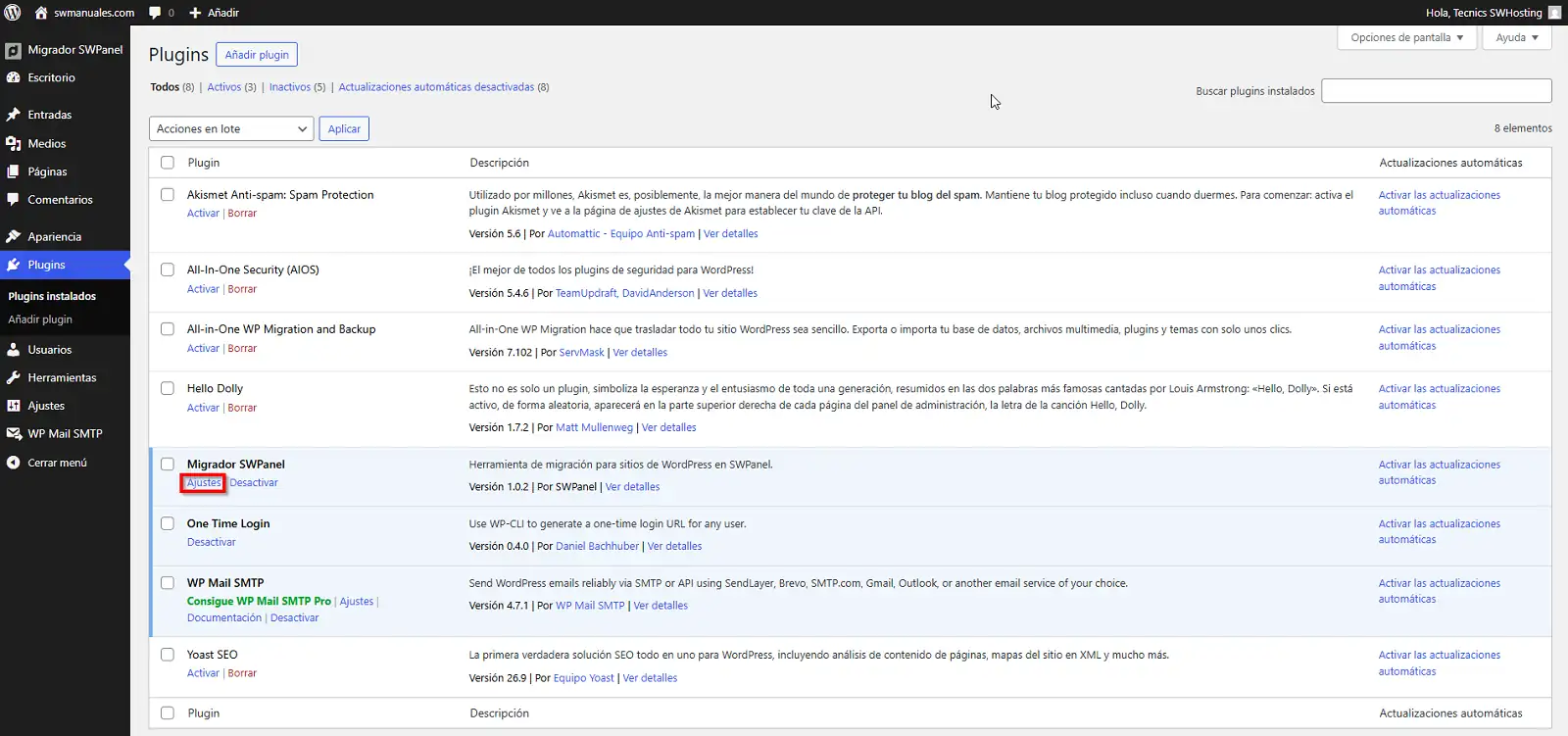Image resolution: width=1568 pixels, height=736 pixels.
Task: Expand the Ayuda help dropdown
Action: [x=1516, y=37]
